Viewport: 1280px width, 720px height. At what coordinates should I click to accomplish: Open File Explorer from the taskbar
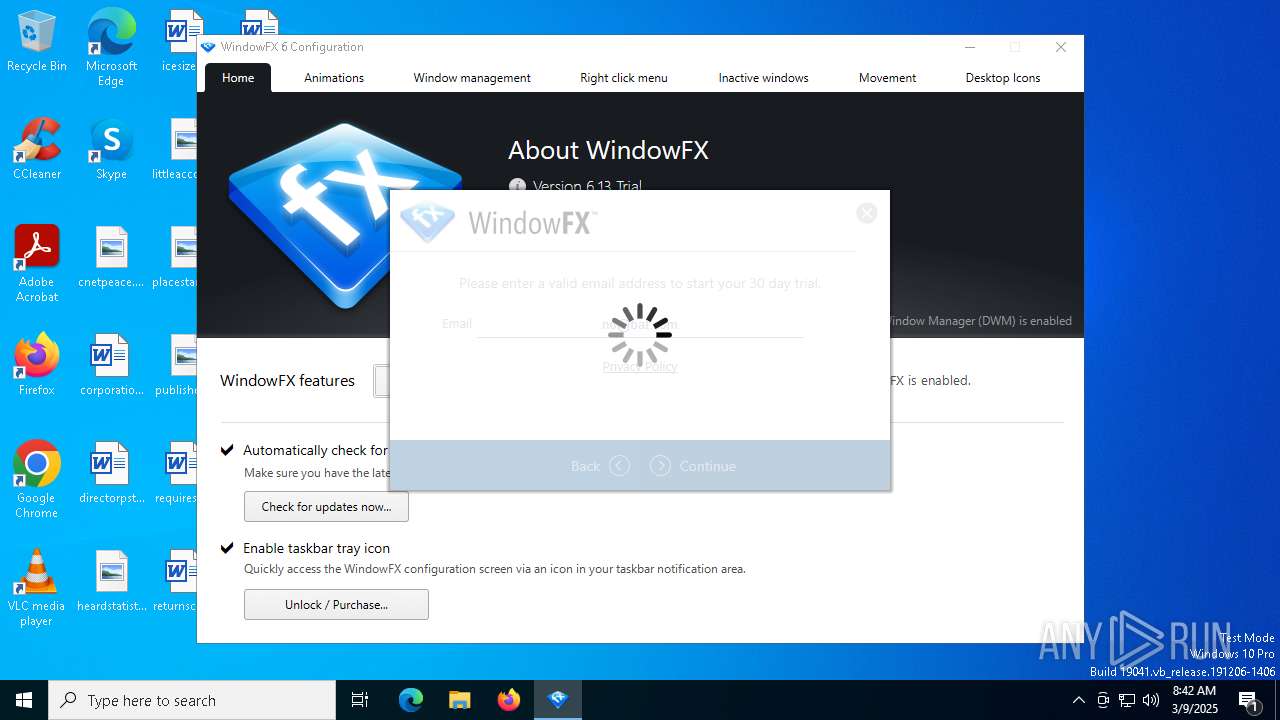point(460,700)
